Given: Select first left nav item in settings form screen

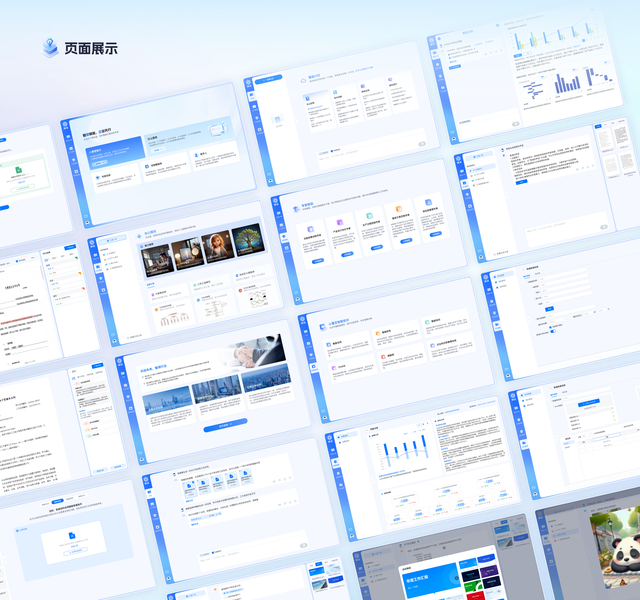Looking at the screenshot, I should tap(501, 276).
